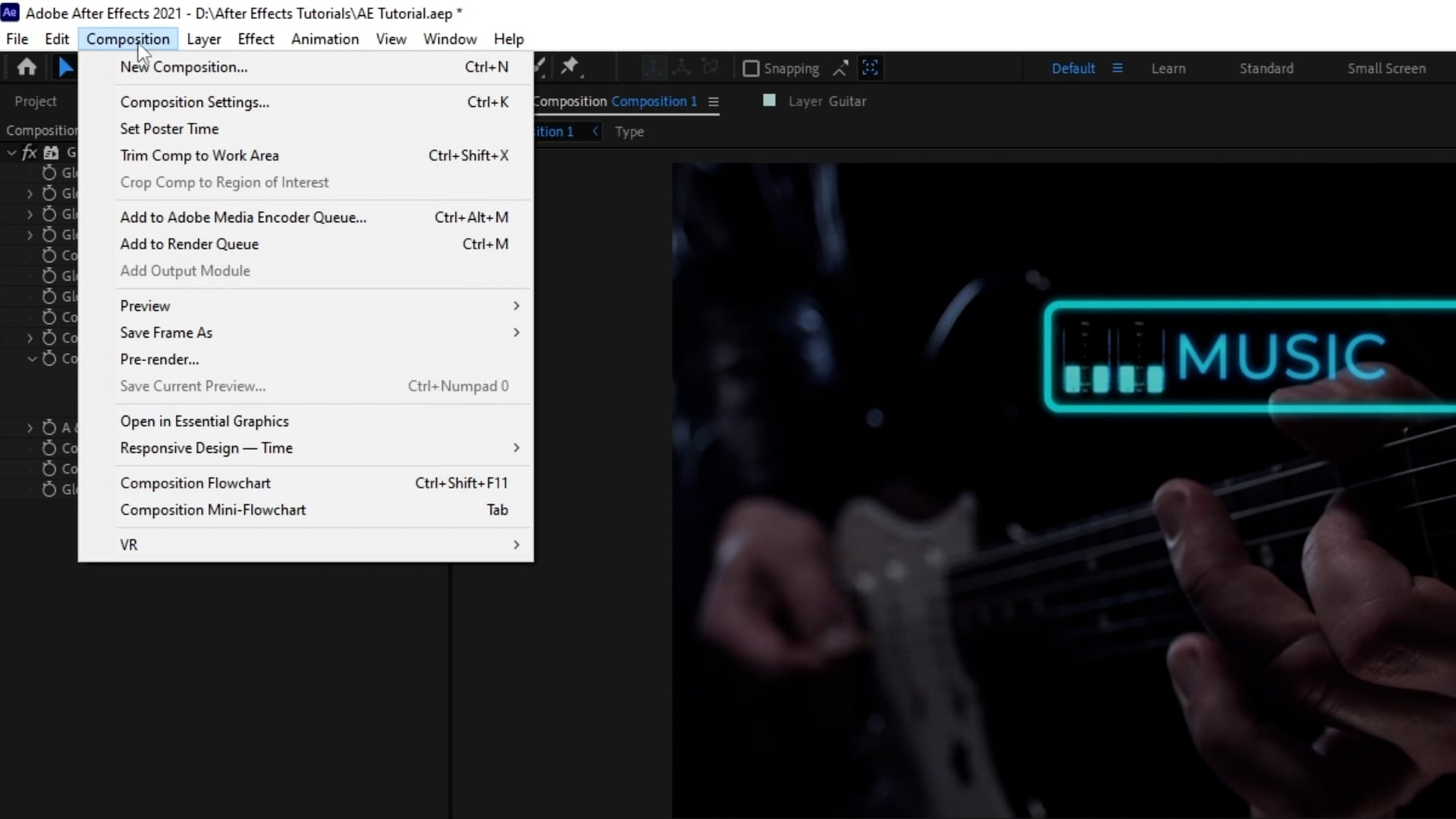The image size is (1456, 819).
Task: Click the snap-to-features bracket icon
Action: 870,67
